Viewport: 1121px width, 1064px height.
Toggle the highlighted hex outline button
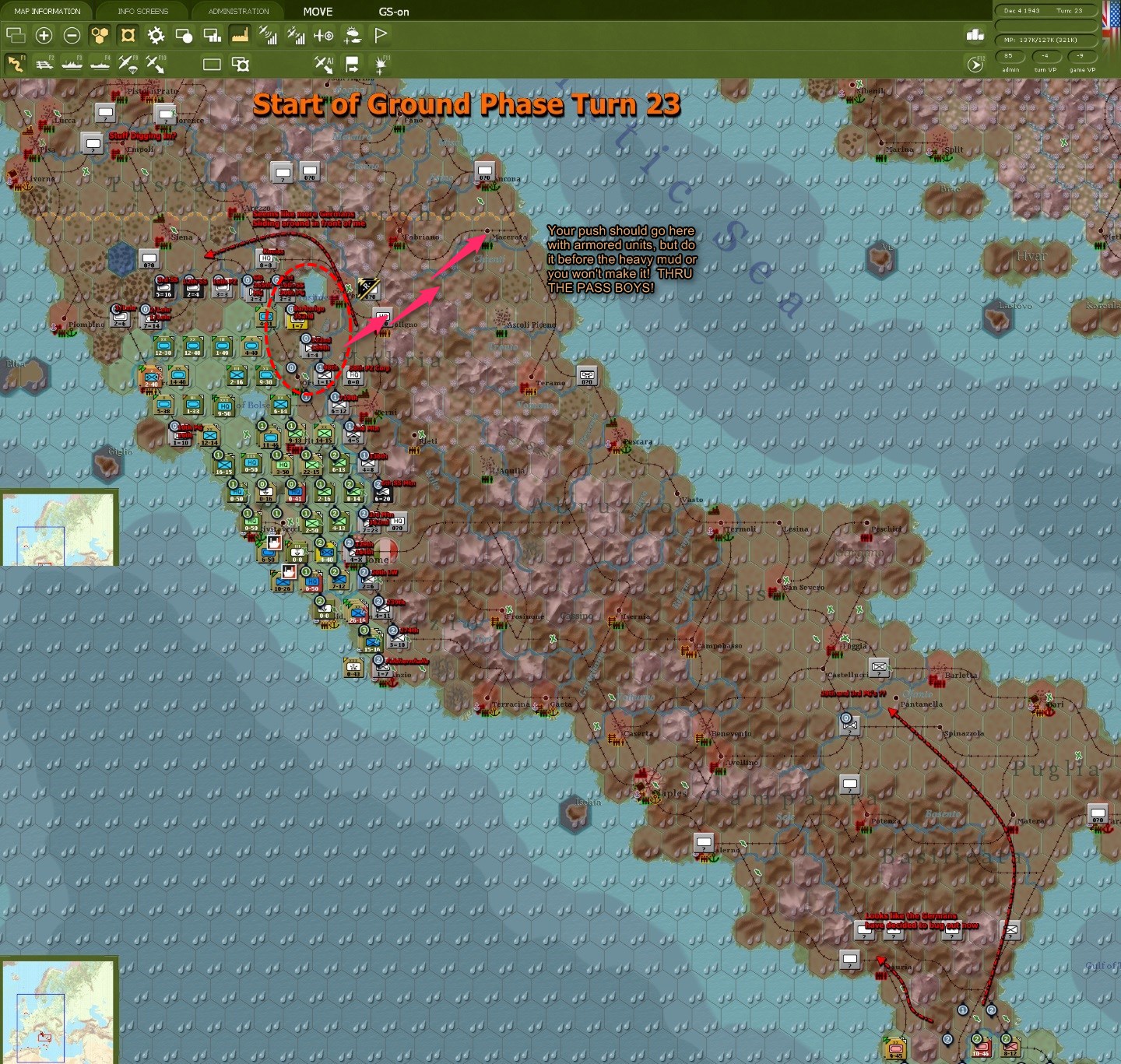128,35
